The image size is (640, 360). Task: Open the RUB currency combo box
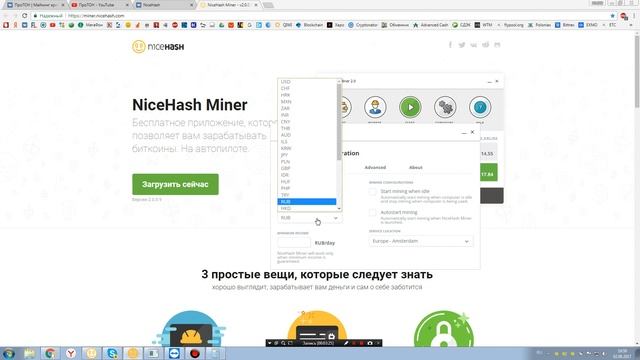[309, 218]
